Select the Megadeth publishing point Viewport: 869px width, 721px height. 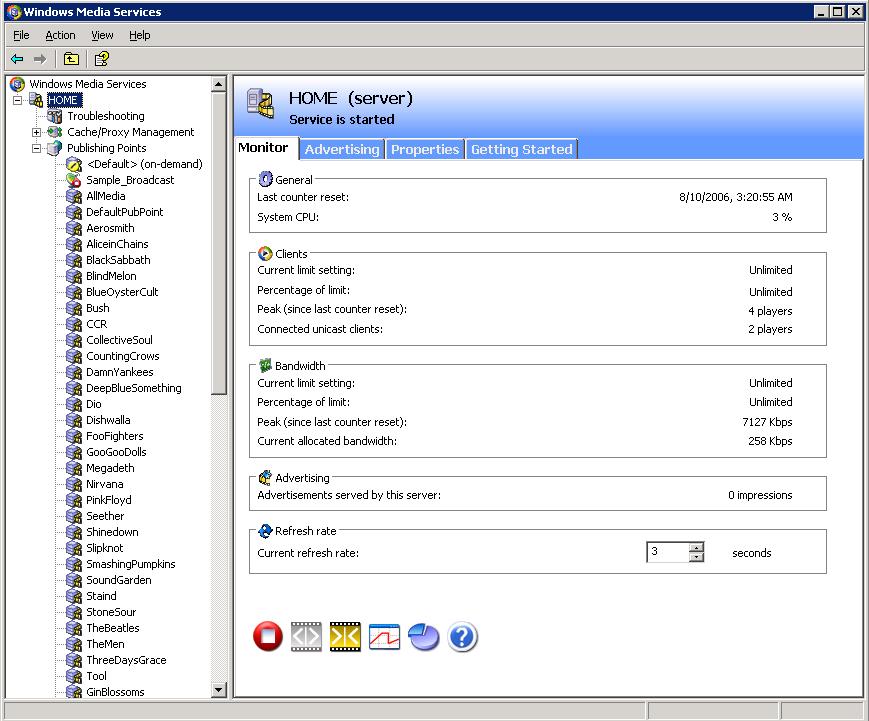[110, 469]
